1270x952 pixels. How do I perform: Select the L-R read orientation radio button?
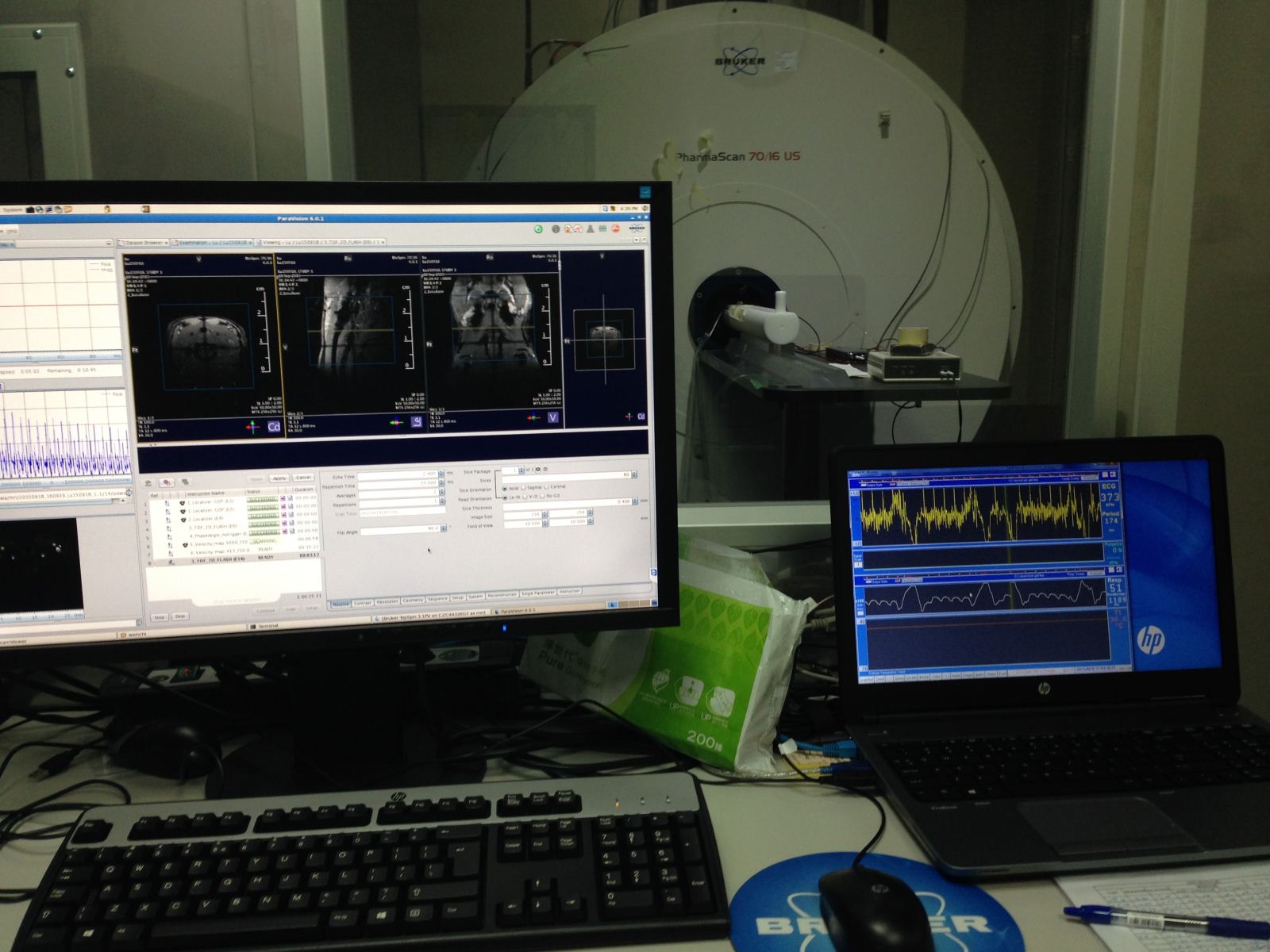(x=505, y=497)
